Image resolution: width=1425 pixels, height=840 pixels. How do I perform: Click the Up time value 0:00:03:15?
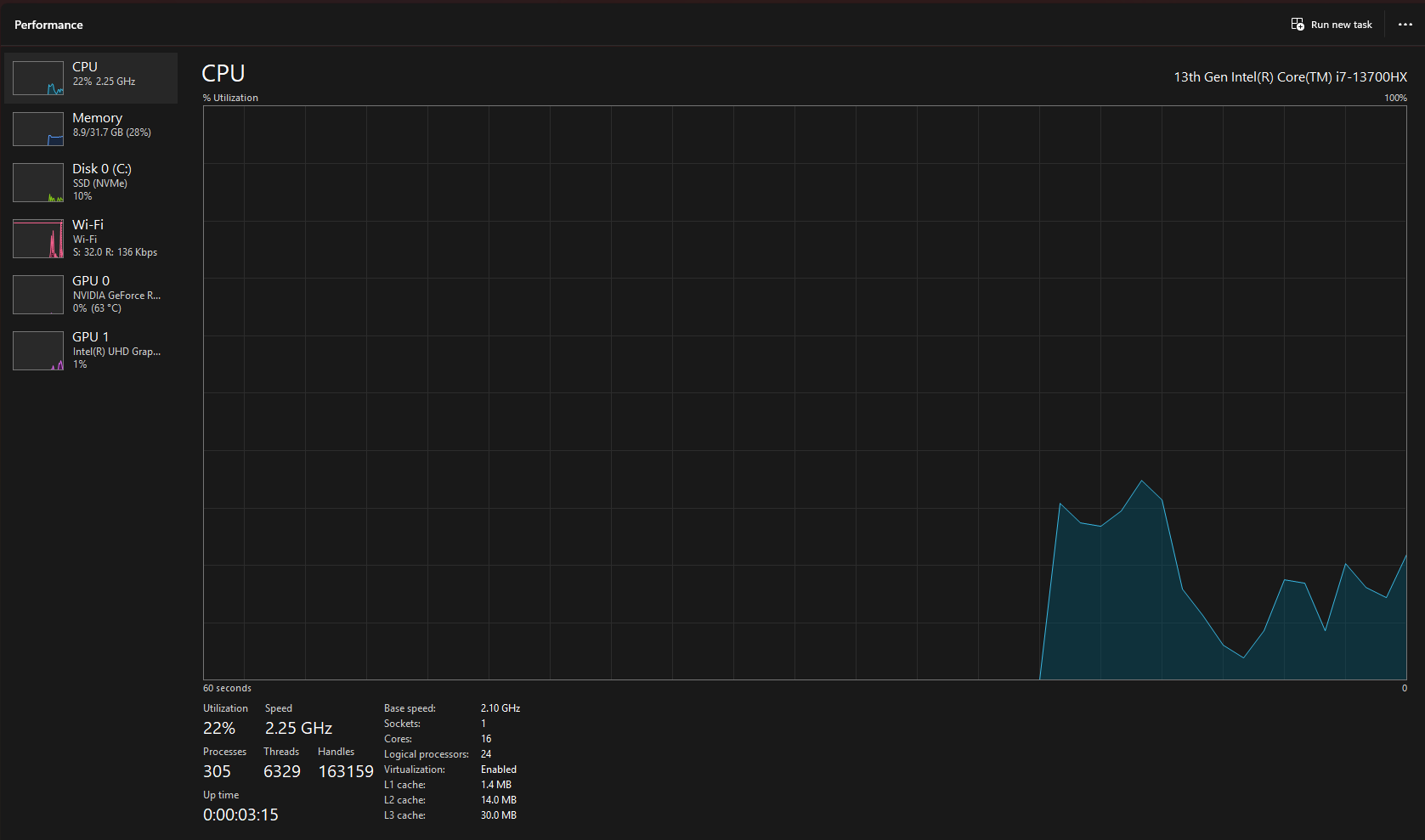[x=240, y=815]
